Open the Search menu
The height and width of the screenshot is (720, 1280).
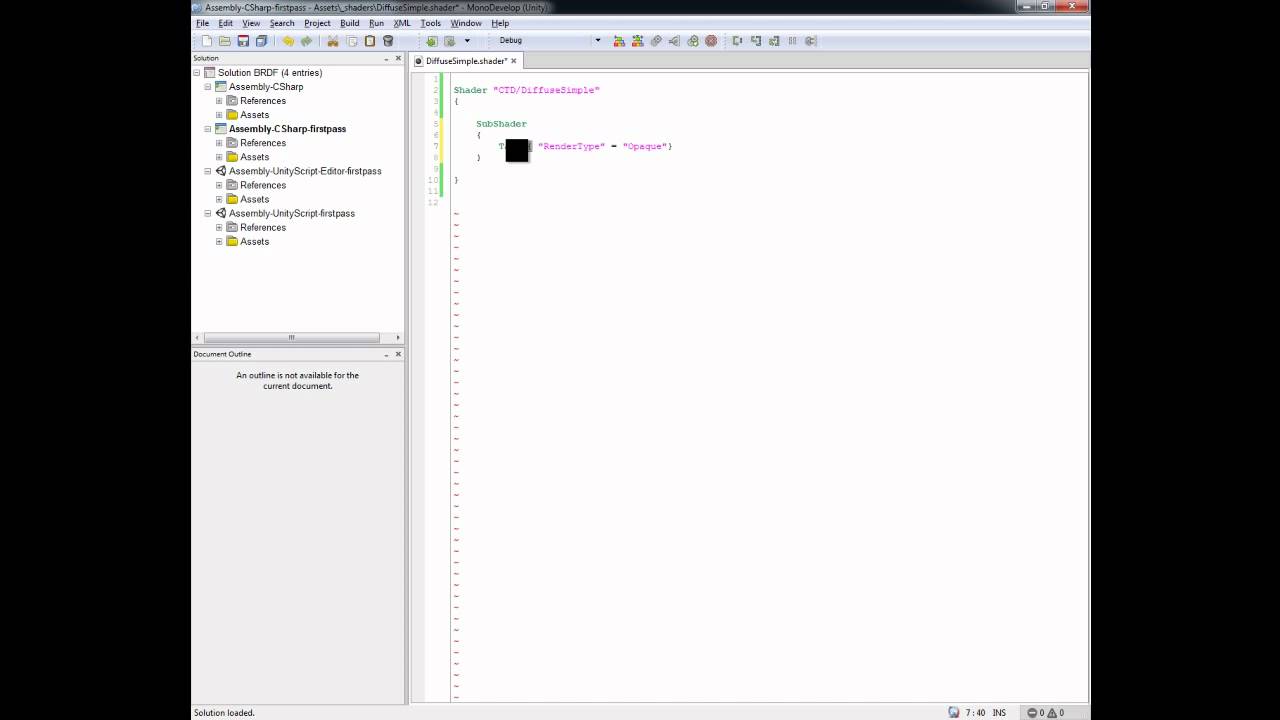tap(282, 23)
